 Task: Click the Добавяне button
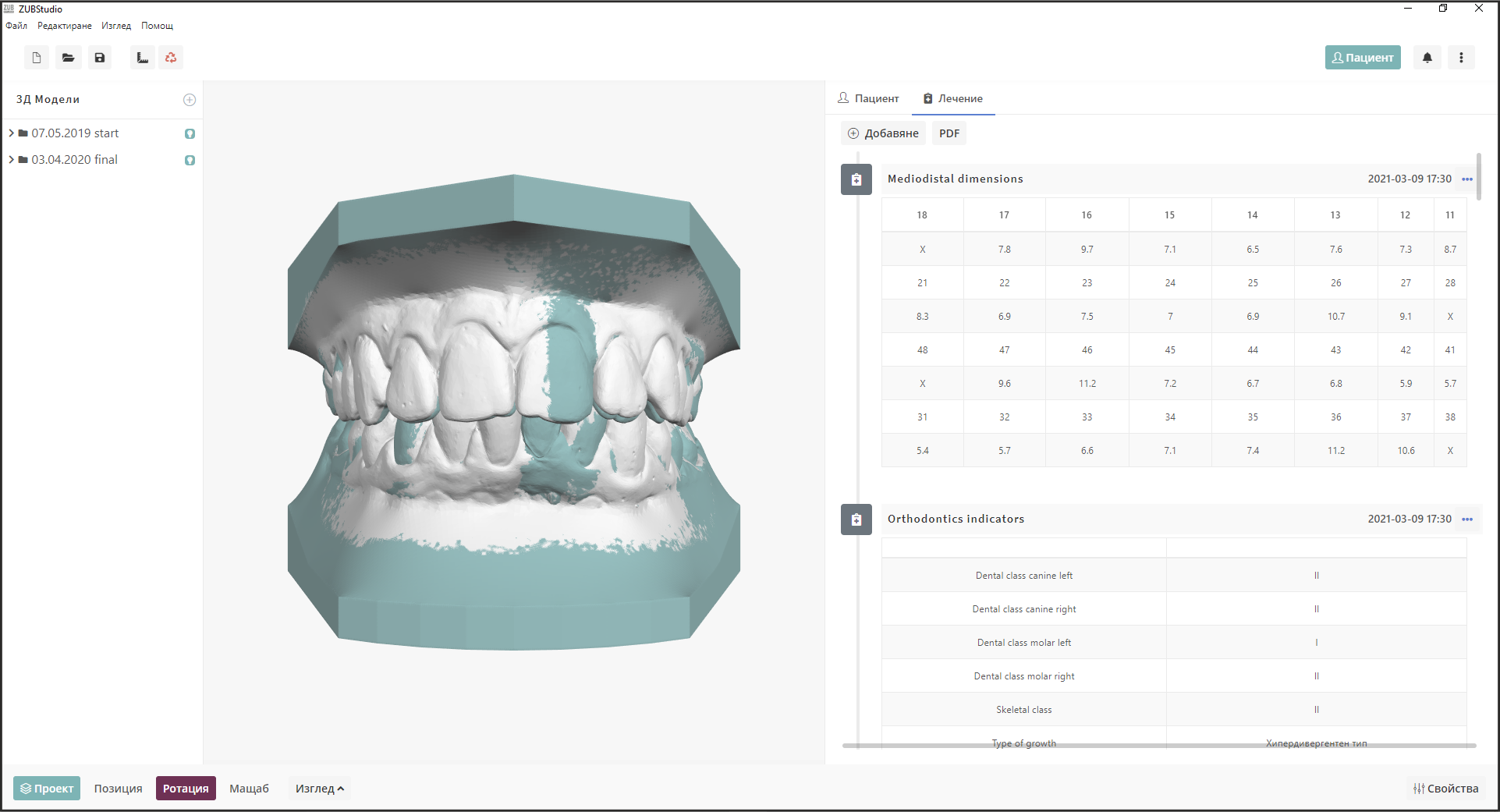(882, 133)
